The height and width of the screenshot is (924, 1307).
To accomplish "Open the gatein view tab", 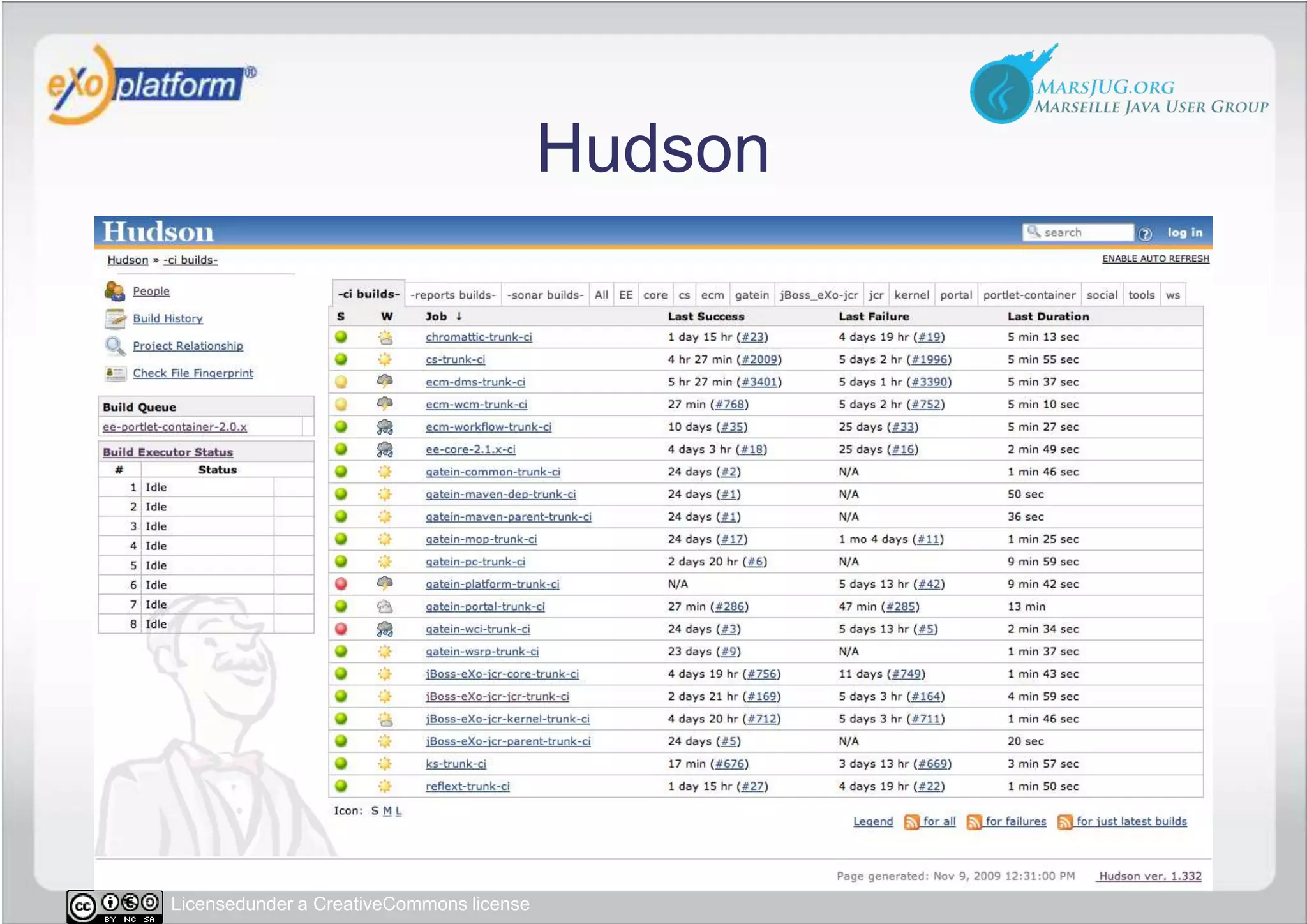I will [752, 295].
